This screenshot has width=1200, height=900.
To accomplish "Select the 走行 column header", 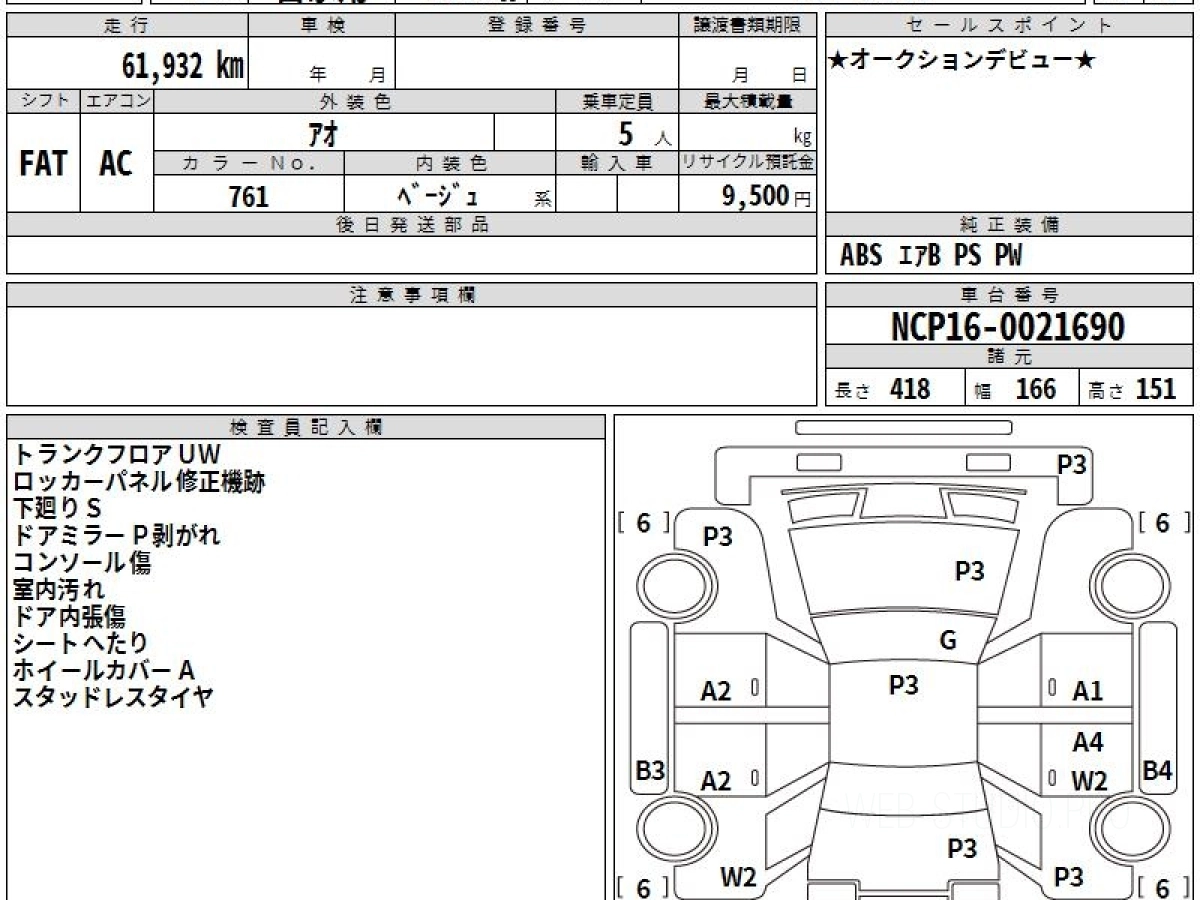I will (126, 26).
